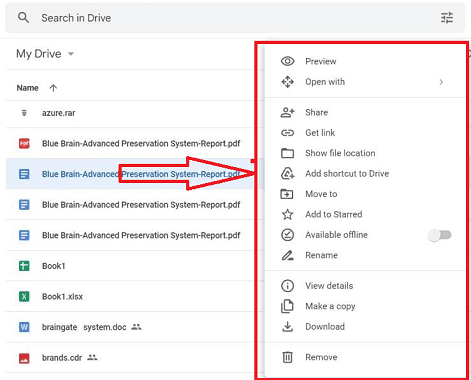Expand the My Drive dropdown arrow
This screenshot has height=380, width=471.
click(x=71, y=53)
